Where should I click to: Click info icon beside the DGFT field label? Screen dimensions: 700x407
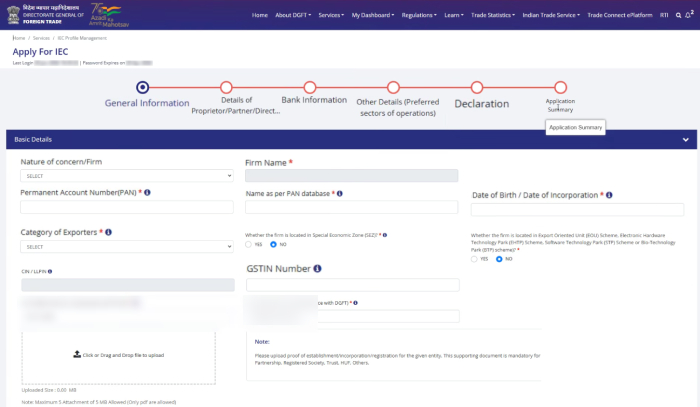point(355,303)
